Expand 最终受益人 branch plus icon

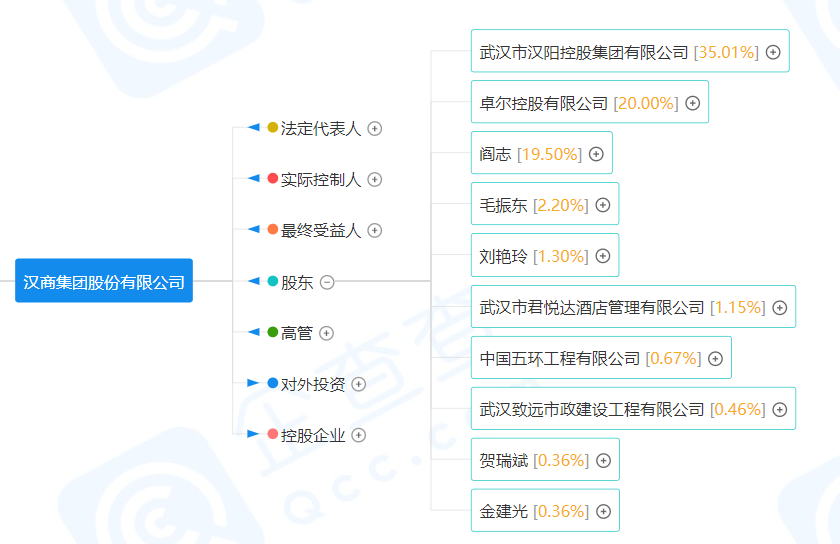point(374,230)
